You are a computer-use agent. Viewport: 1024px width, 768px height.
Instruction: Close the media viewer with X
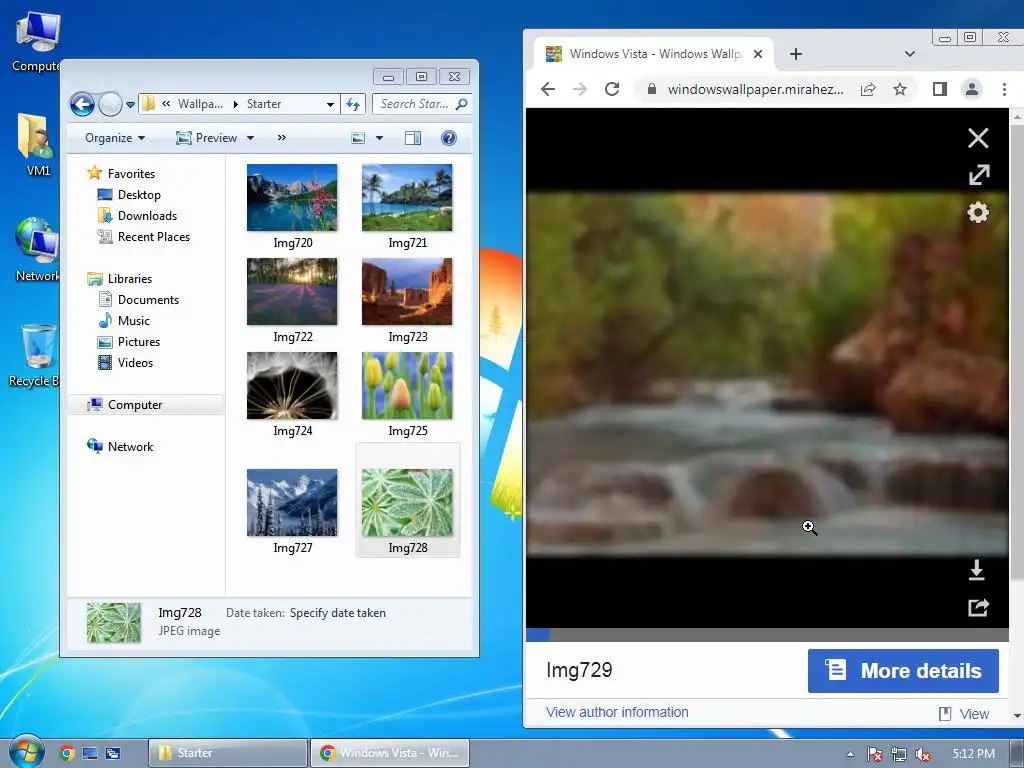click(978, 138)
